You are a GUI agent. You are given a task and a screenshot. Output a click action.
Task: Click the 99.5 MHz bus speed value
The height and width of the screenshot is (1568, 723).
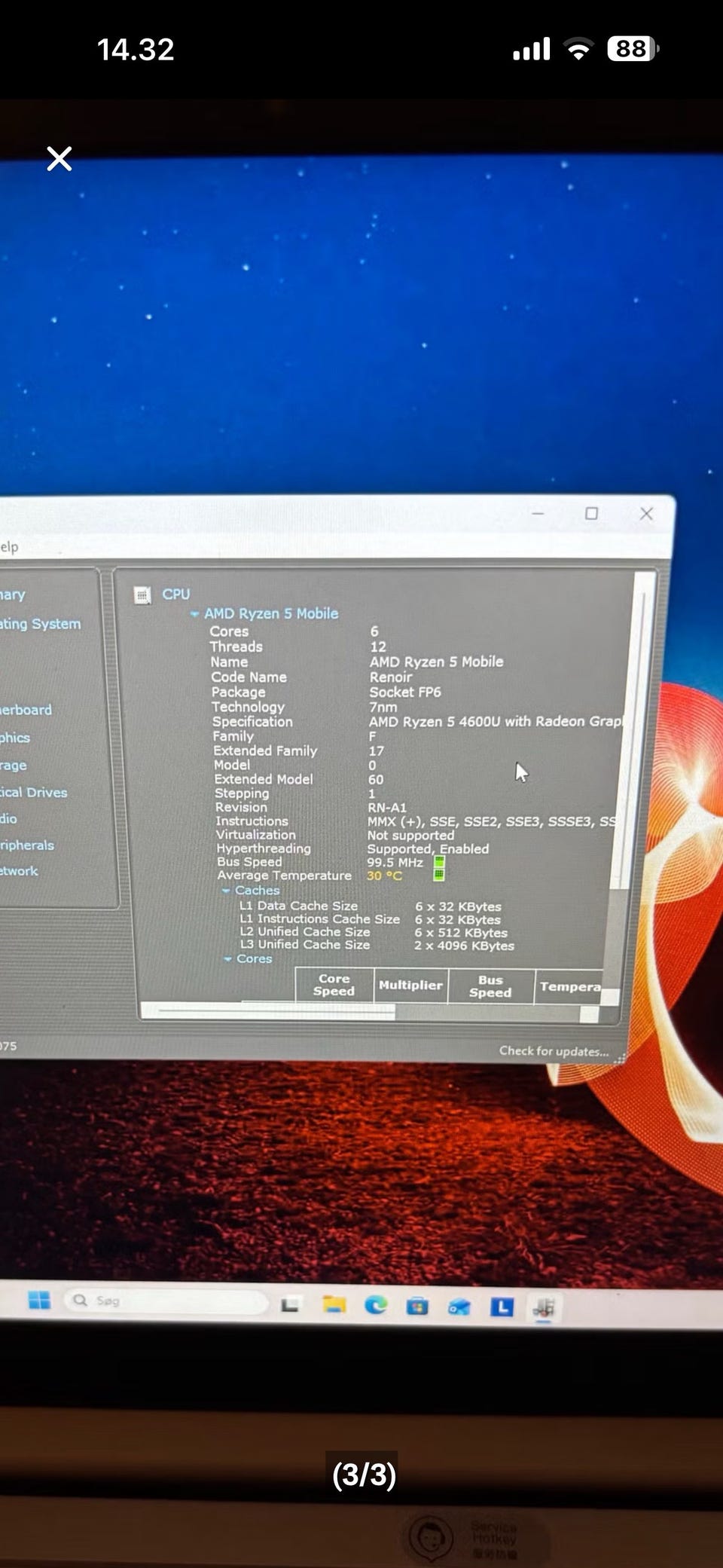point(395,862)
